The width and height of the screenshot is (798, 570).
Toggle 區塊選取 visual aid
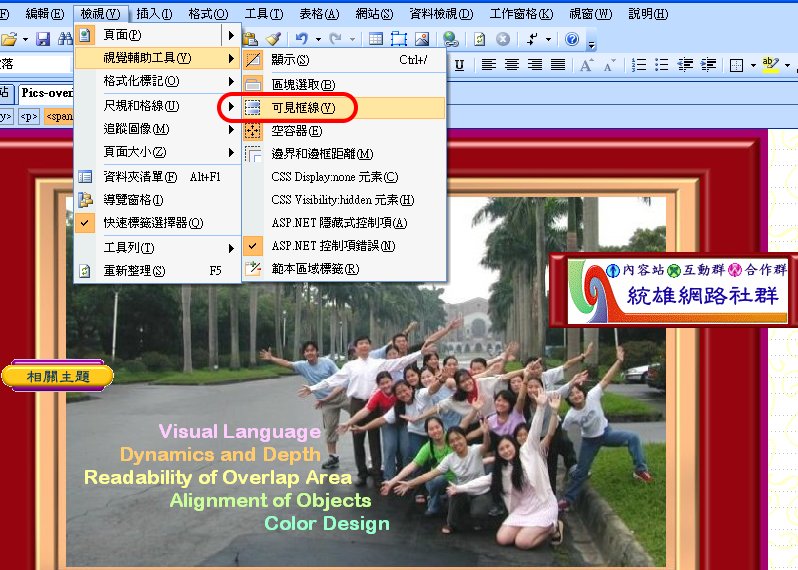(x=344, y=84)
